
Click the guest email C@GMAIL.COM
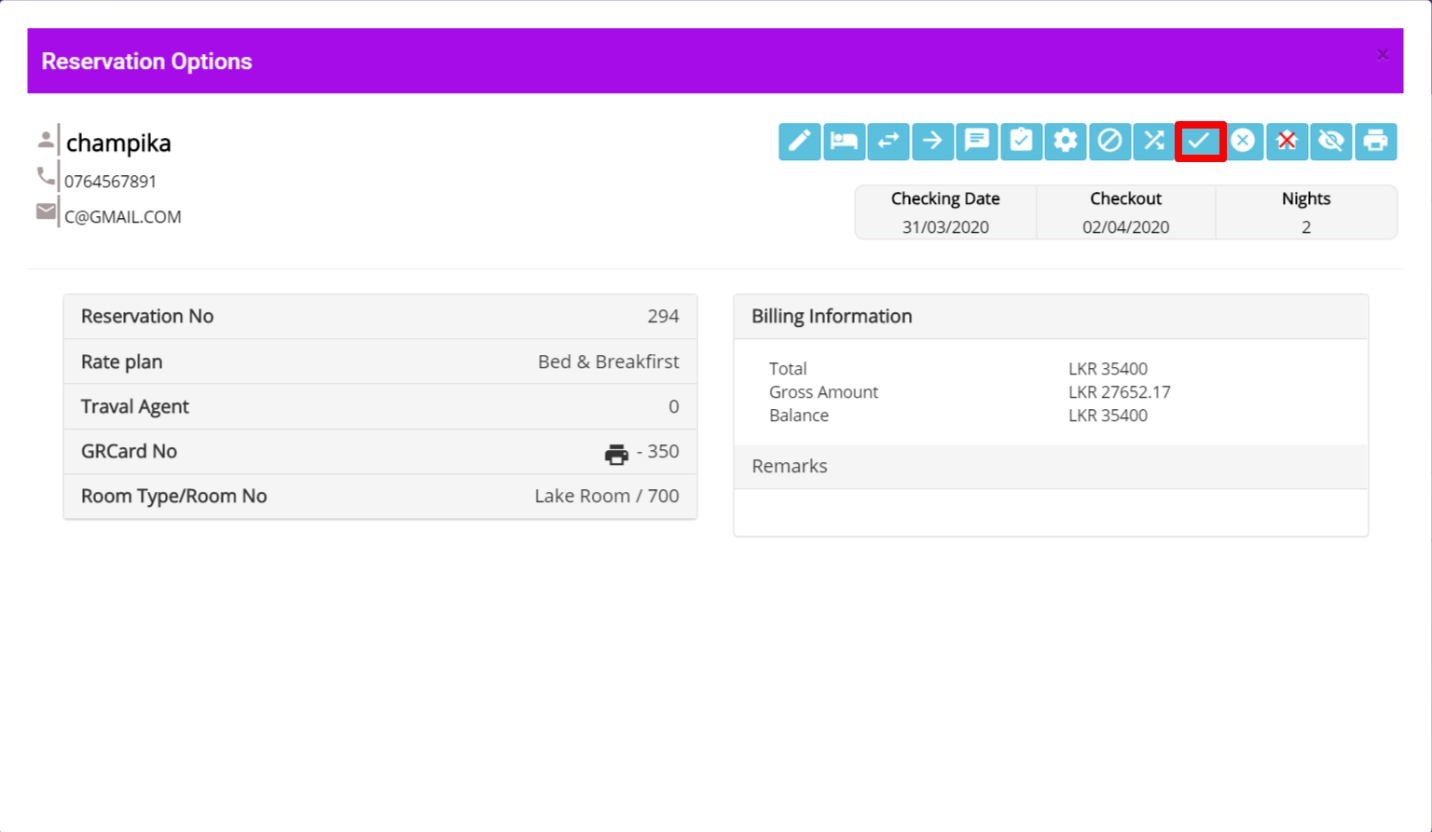tap(123, 217)
